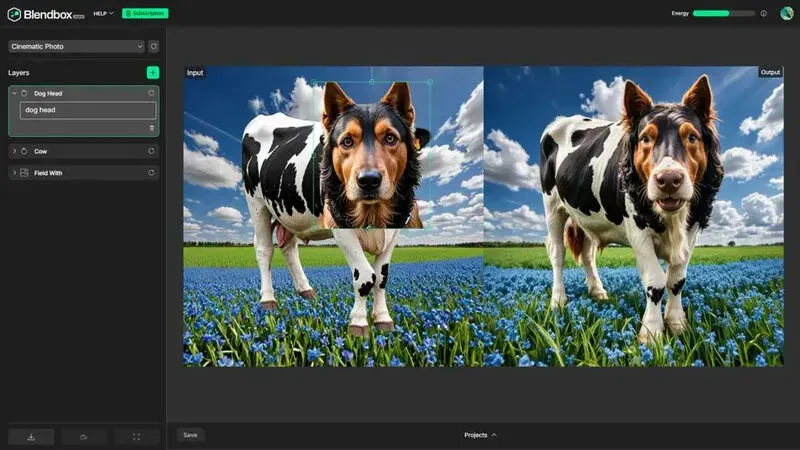Click the Layers panel heading

click(x=19, y=73)
